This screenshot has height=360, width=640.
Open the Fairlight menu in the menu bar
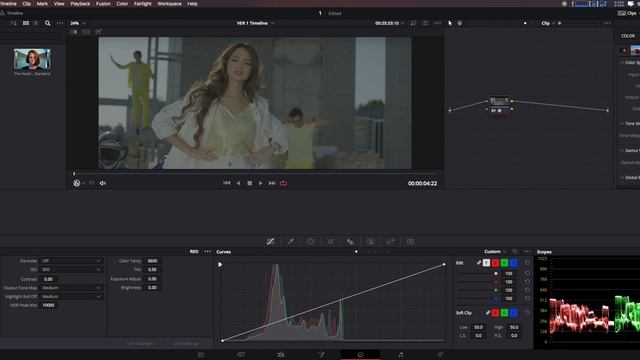click(x=142, y=4)
